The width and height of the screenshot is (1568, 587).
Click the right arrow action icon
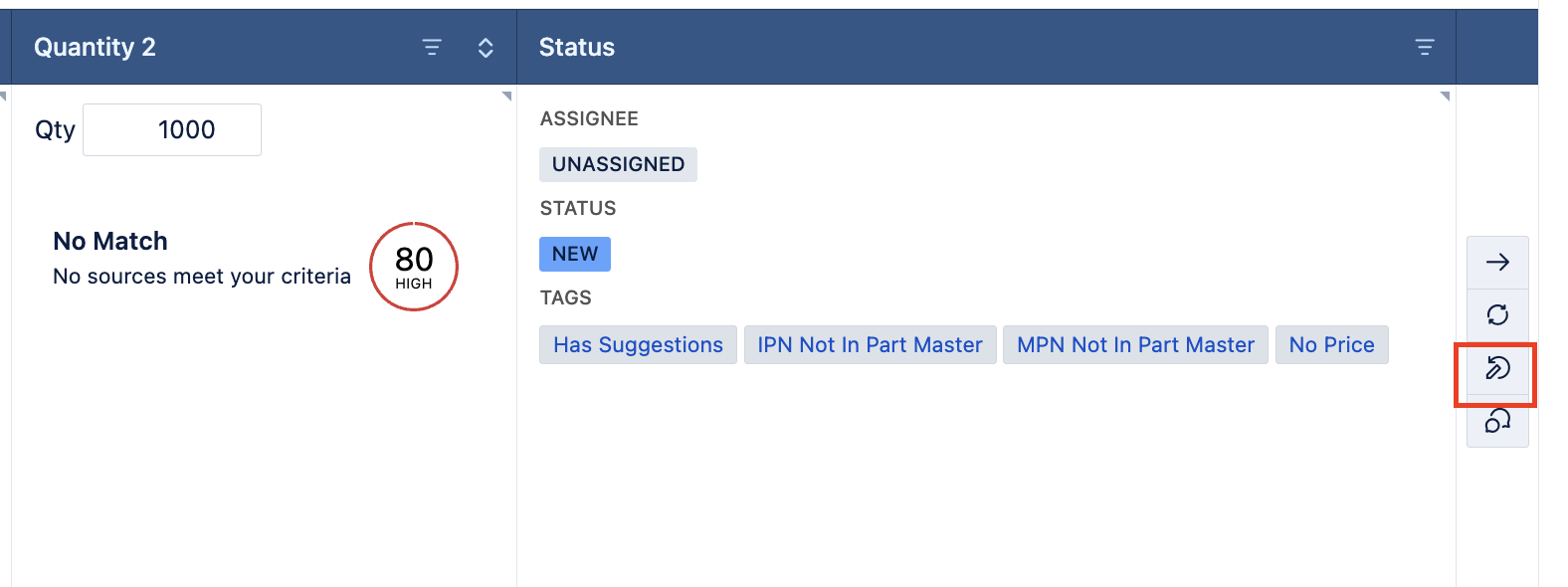(1497, 263)
